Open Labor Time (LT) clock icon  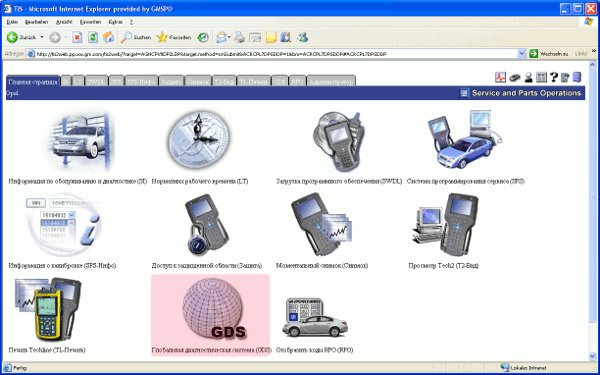[199, 140]
